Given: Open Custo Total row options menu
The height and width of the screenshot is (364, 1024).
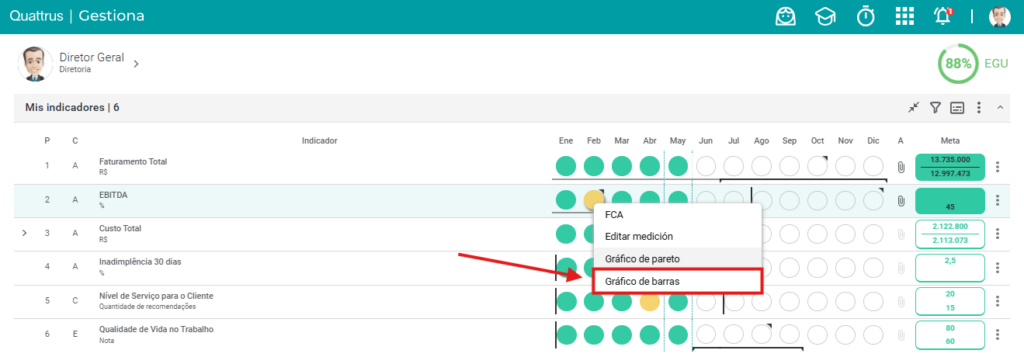Looking at the screenshot, I should (997, 234).
